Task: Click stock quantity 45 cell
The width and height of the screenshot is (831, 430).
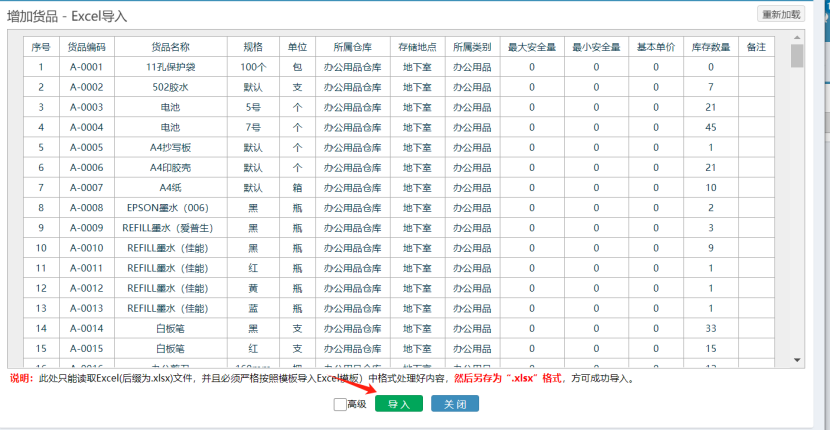Action: (x=711, y=128)
